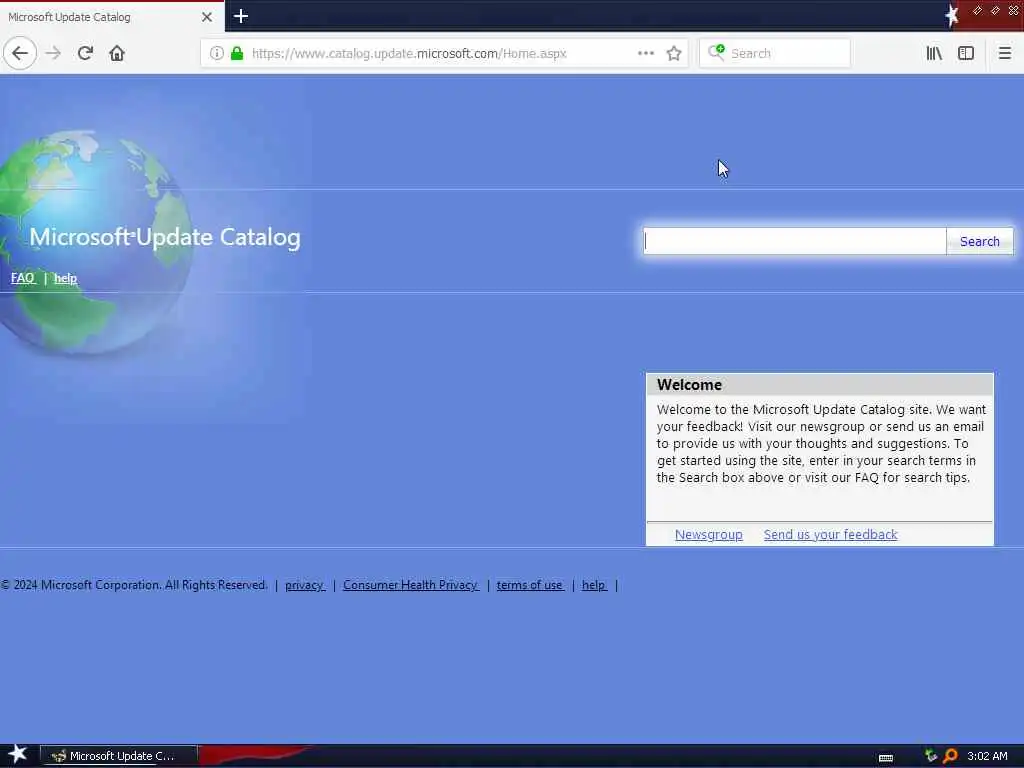Reload the current page
1024x768 pixels.
[x=85, y=54]
